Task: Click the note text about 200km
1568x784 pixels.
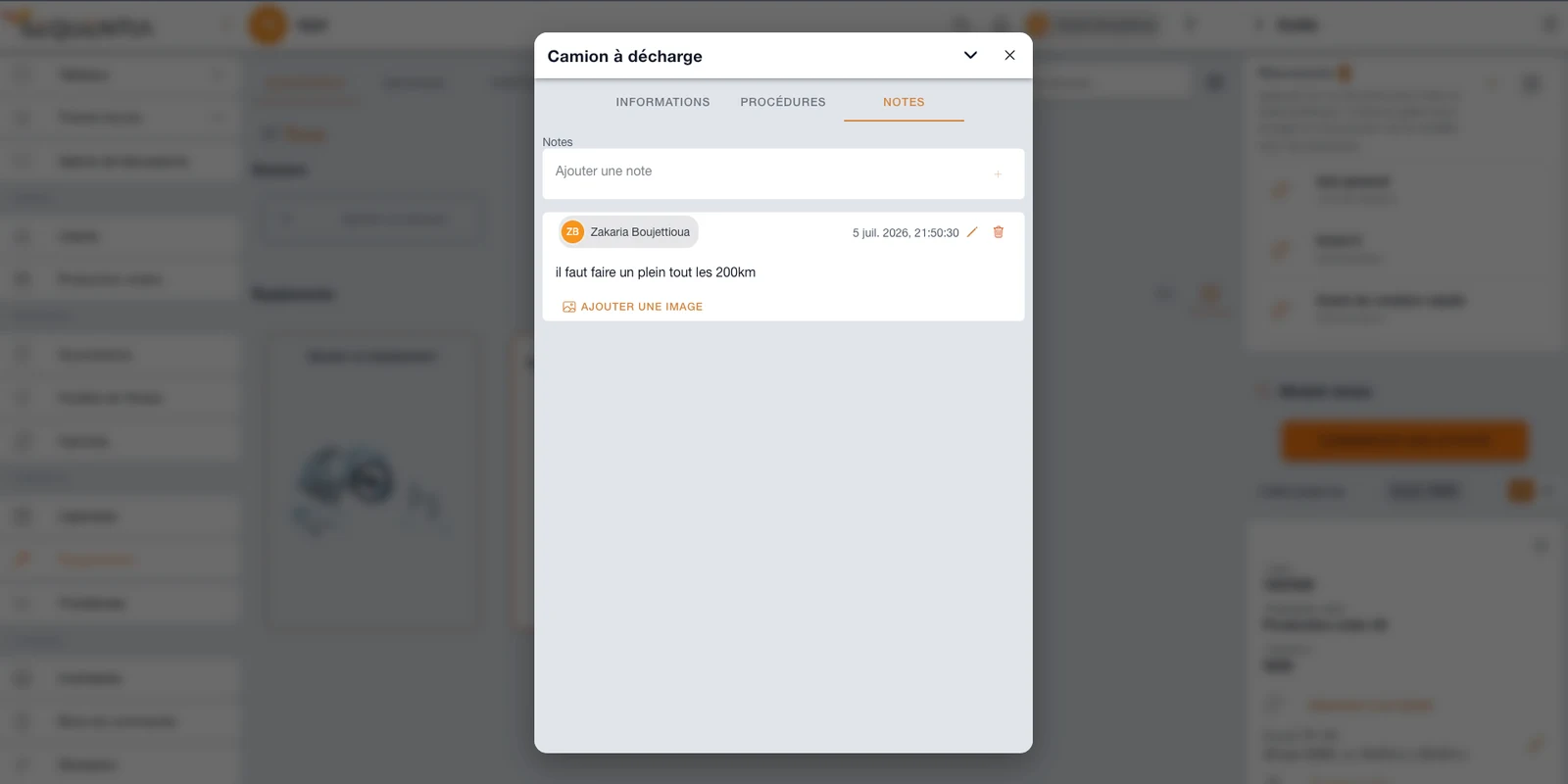Action: point(656,272)
